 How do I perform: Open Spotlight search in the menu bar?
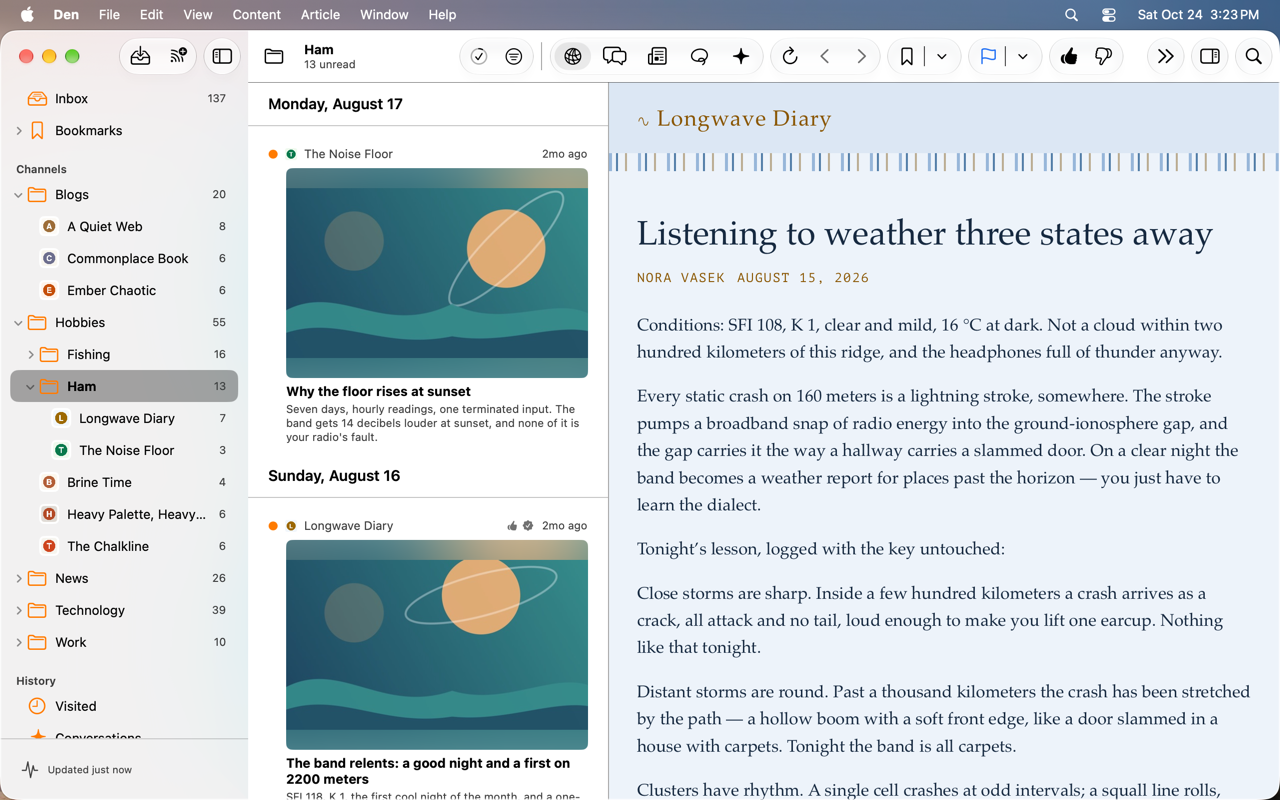point(1071,15)
